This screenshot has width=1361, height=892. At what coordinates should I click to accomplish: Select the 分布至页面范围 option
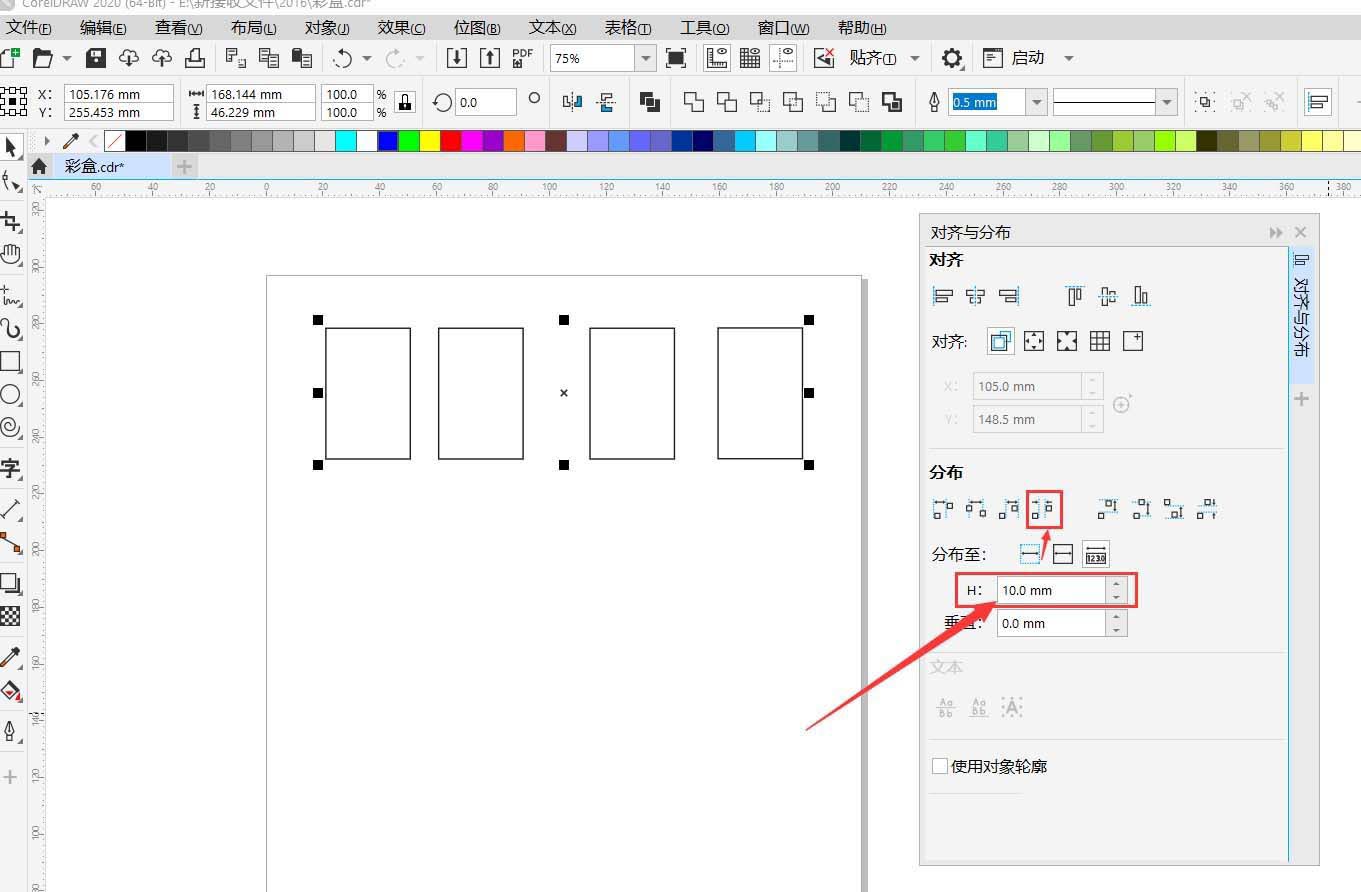coord(1063,553)
